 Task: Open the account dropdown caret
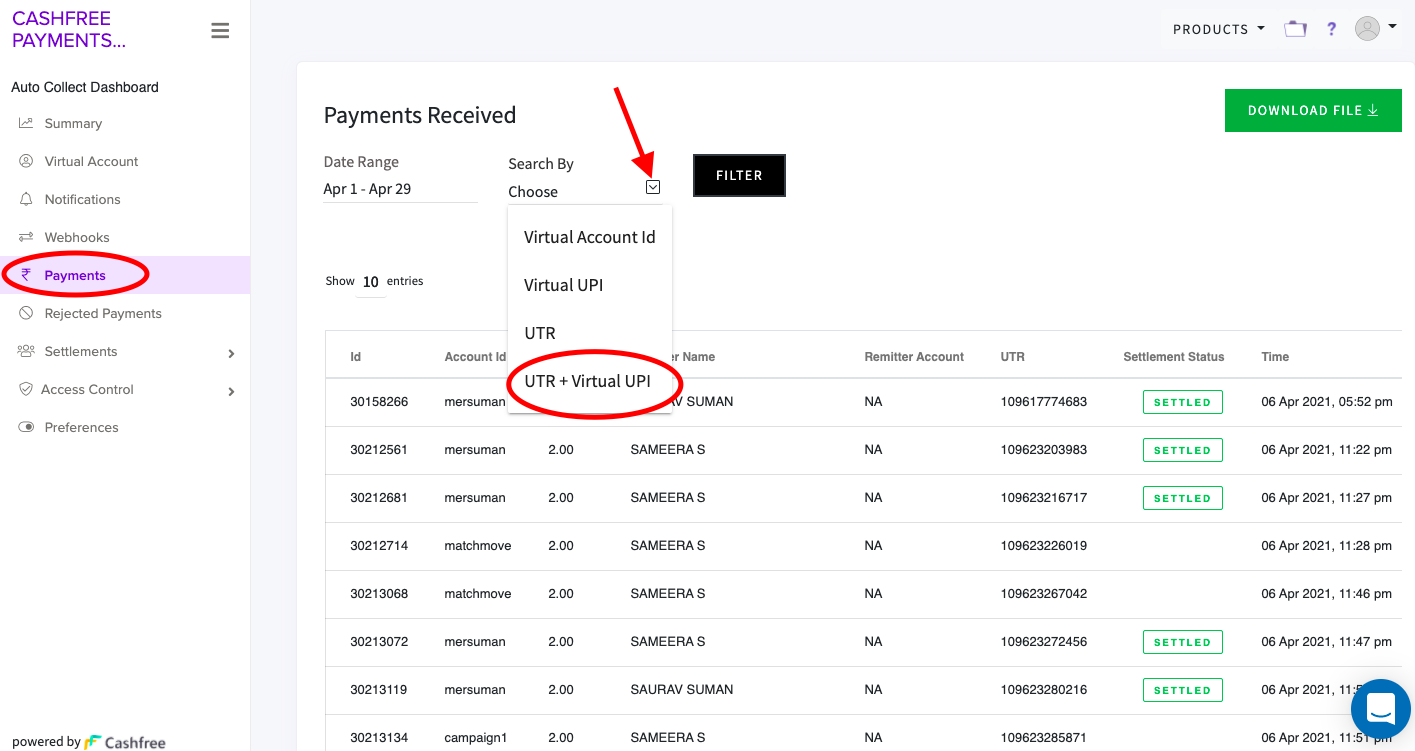1392,27
